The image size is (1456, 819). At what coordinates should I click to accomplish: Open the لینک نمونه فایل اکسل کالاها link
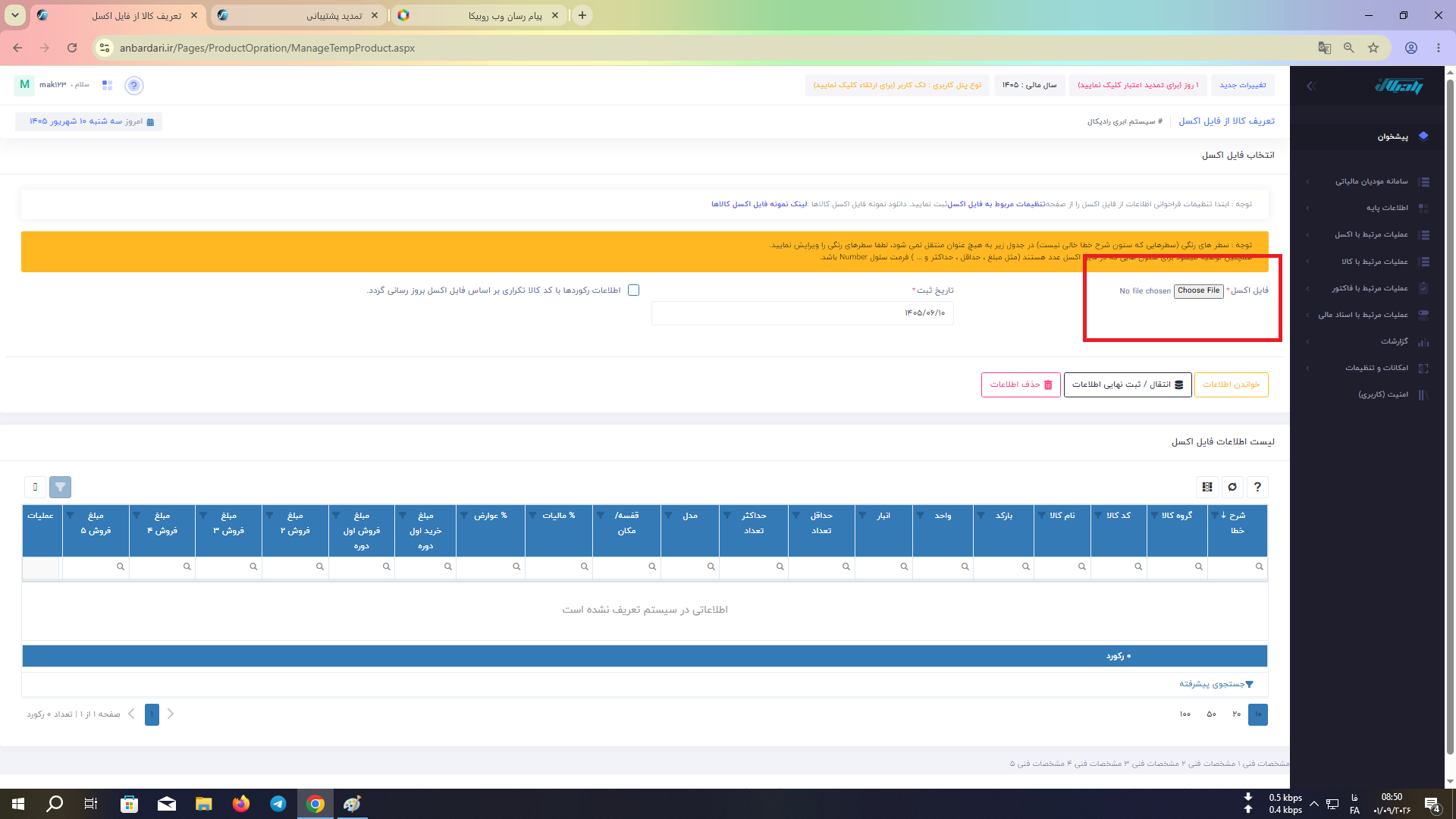click(759, 204)
